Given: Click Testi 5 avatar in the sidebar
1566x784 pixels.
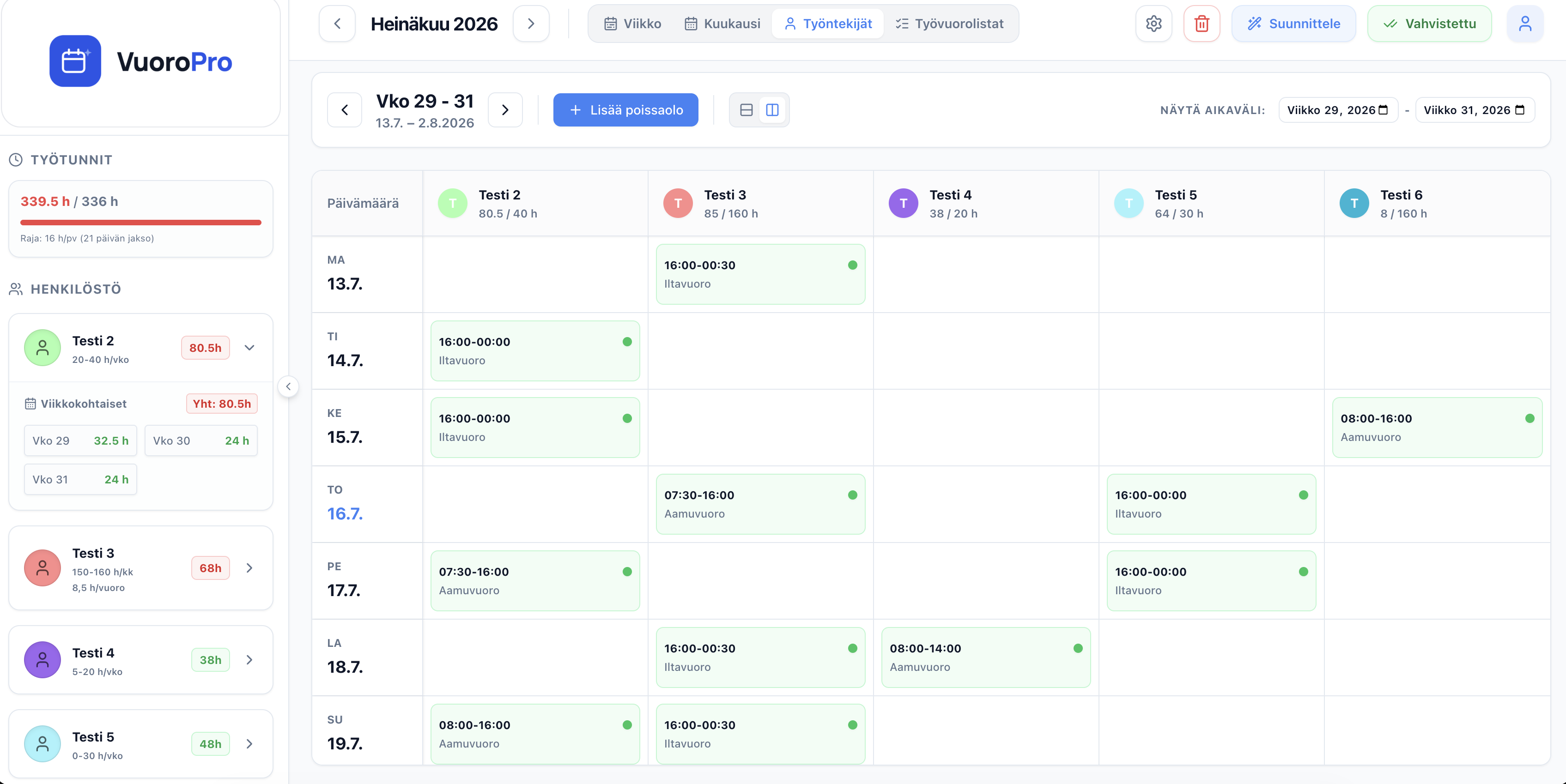Looking at the screenshot, I should [x=42, y=743].
